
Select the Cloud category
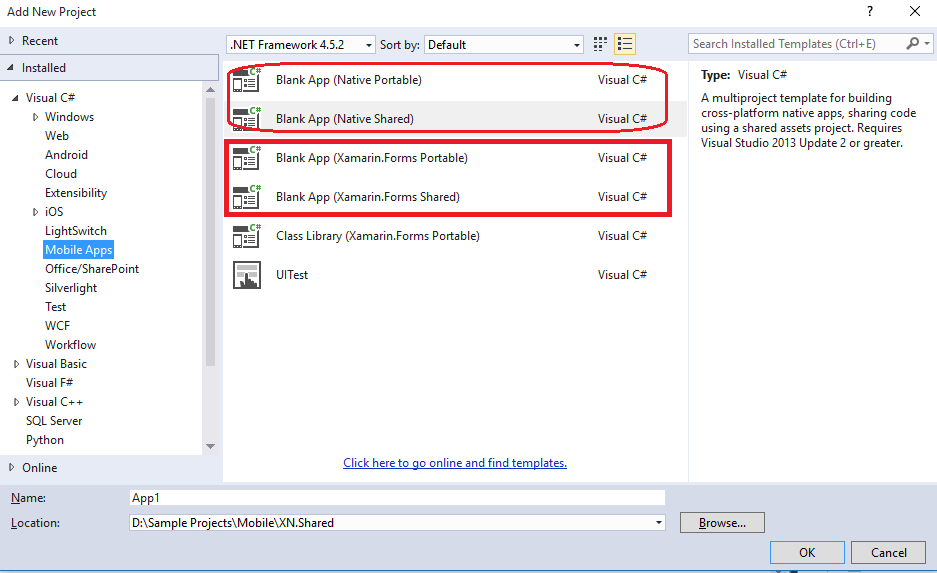(x=61, y=174)
